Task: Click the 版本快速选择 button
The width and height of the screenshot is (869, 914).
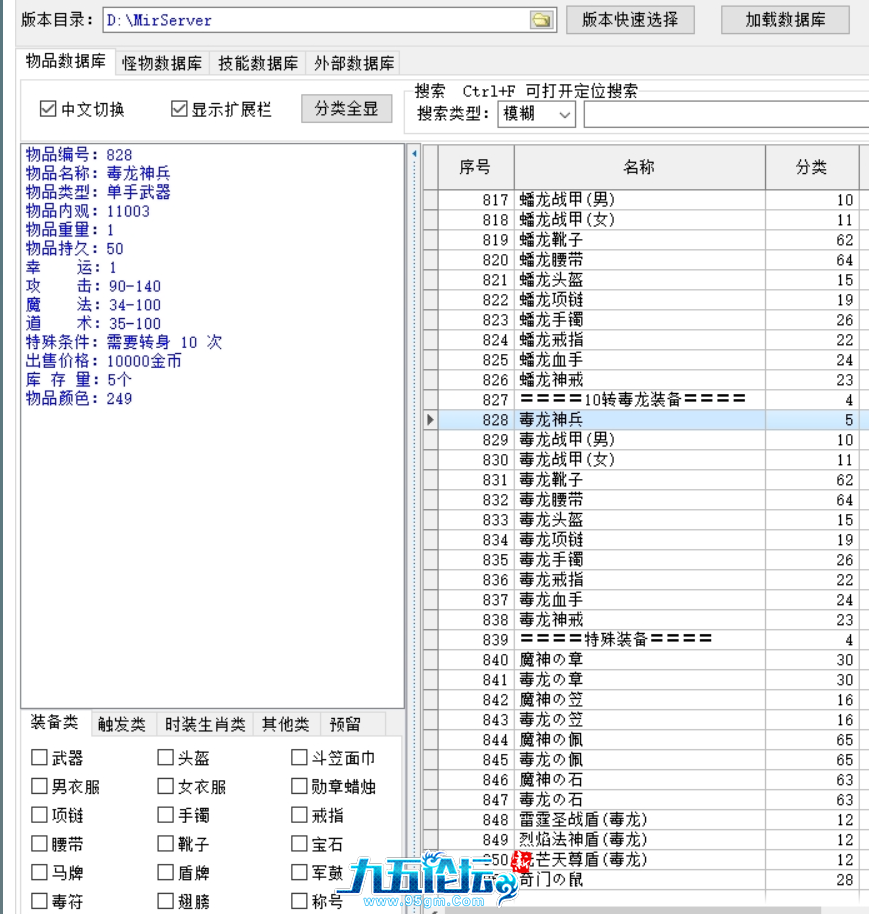Action: (630, 20)
